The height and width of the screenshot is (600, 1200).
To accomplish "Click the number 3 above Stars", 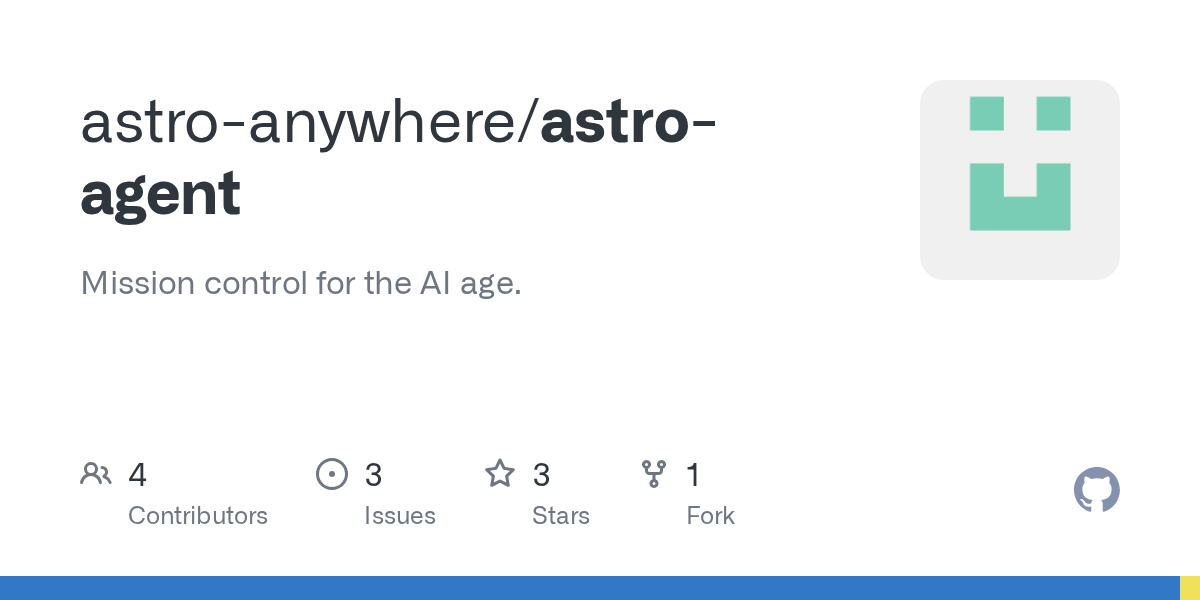I will pos(541,475).
